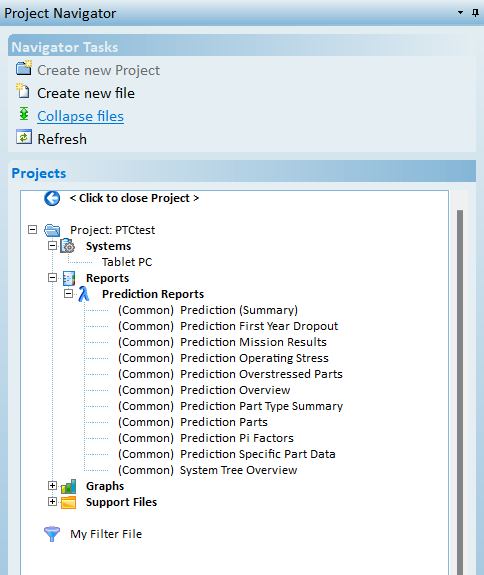This screenshot has width=484, height=575.
Task: Select the Graphs tree label
Action: 105,486
